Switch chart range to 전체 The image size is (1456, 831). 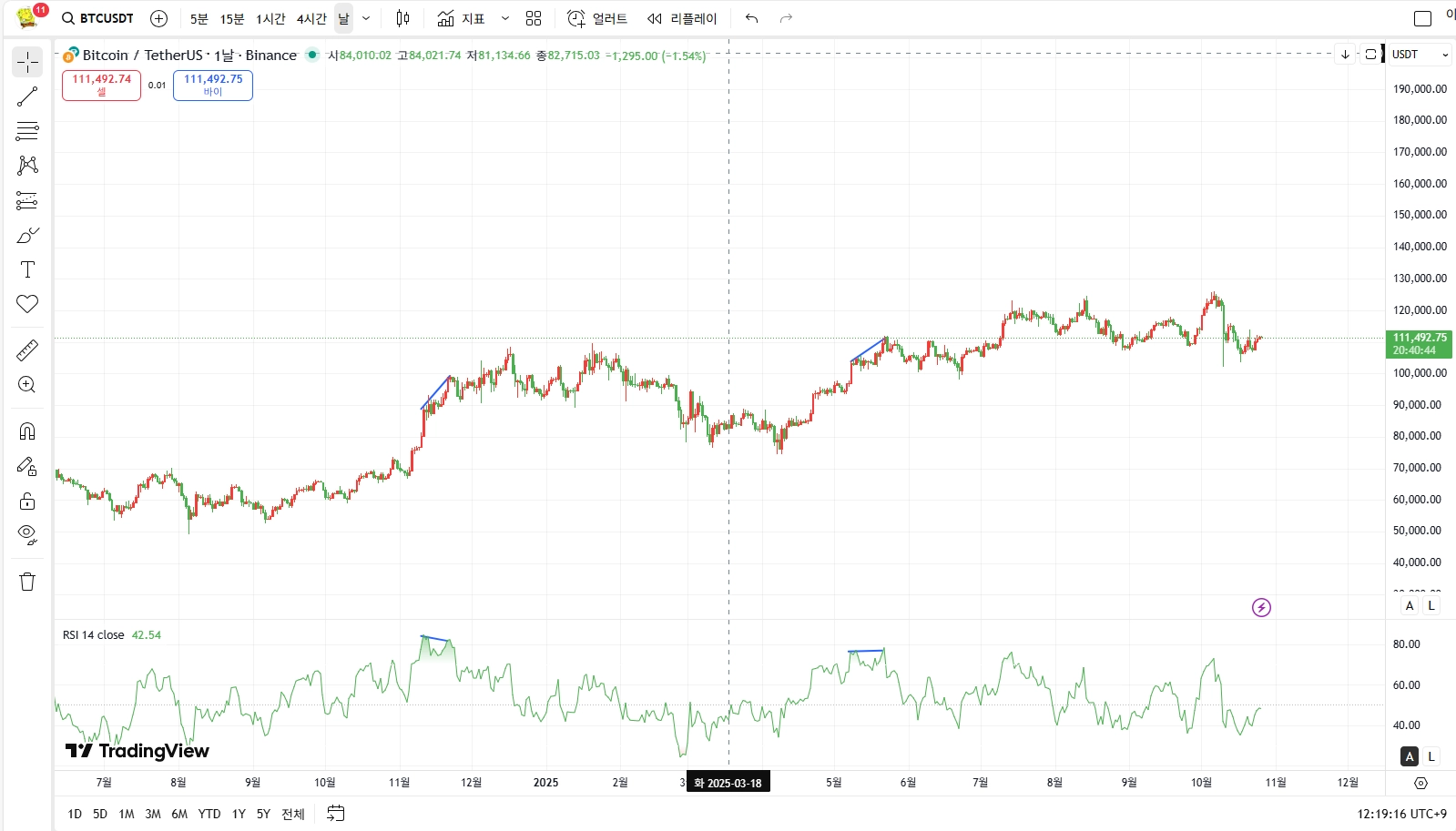click(293, 814)
